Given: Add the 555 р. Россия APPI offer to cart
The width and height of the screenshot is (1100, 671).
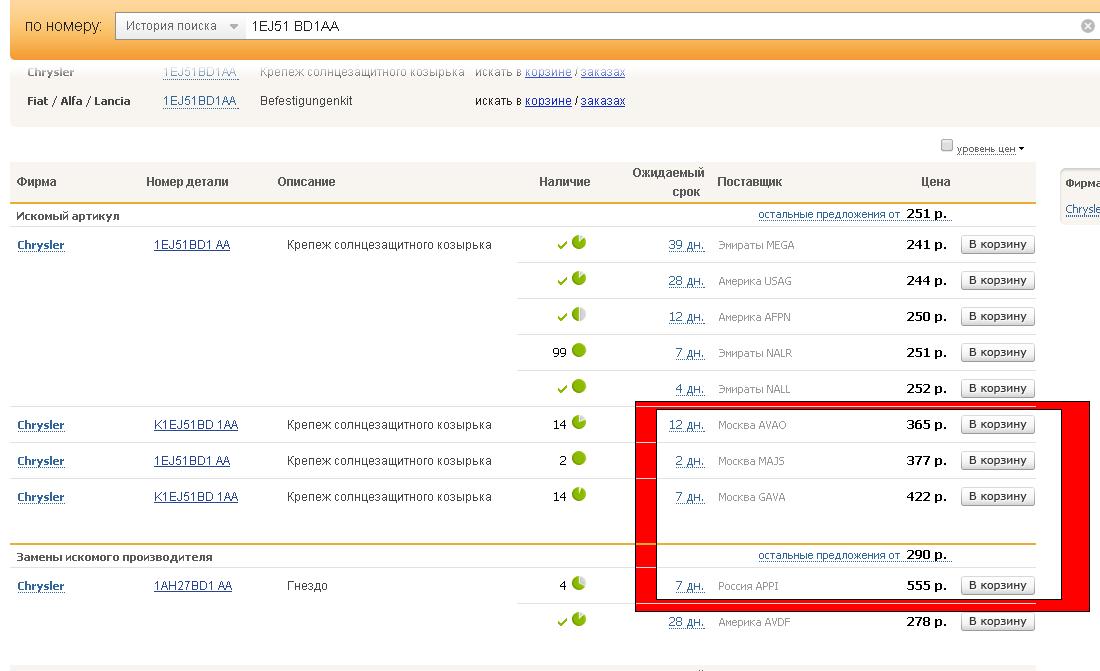Looking at the screenshot, I should tap(998, 585).
